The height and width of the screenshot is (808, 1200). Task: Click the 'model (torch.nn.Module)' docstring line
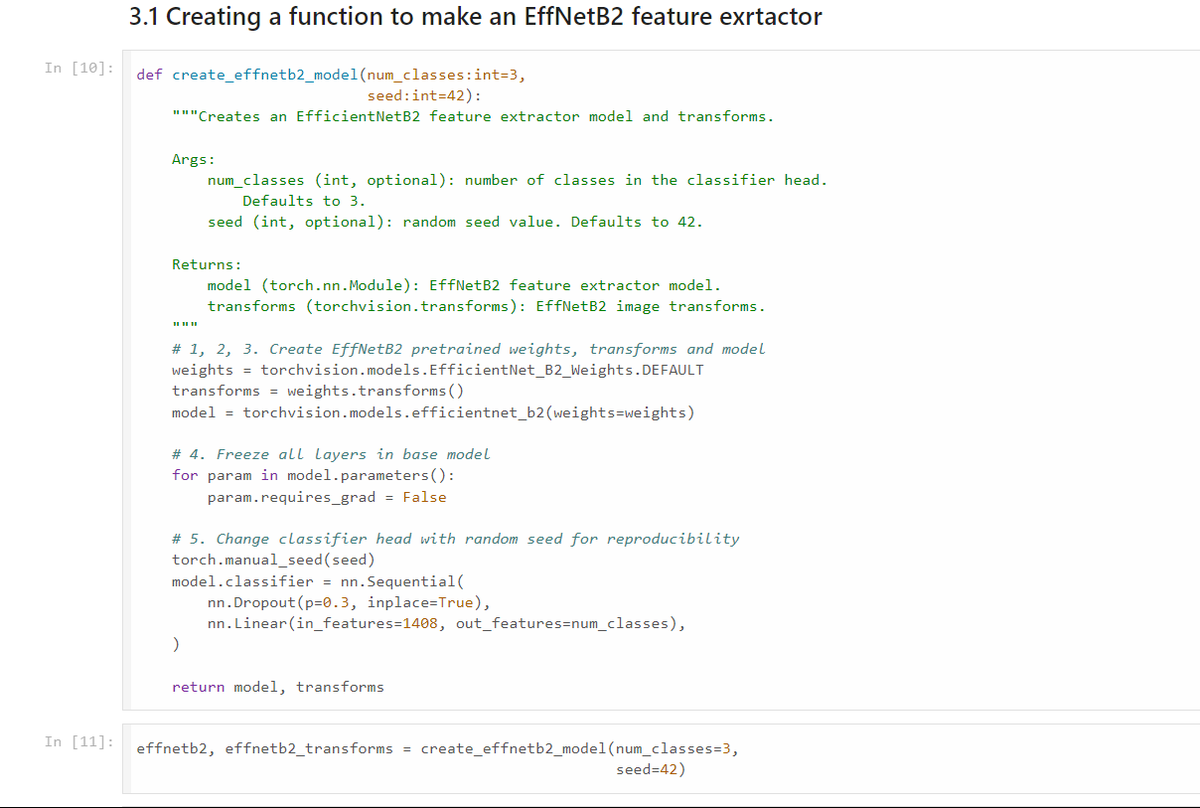coord(464,286)
